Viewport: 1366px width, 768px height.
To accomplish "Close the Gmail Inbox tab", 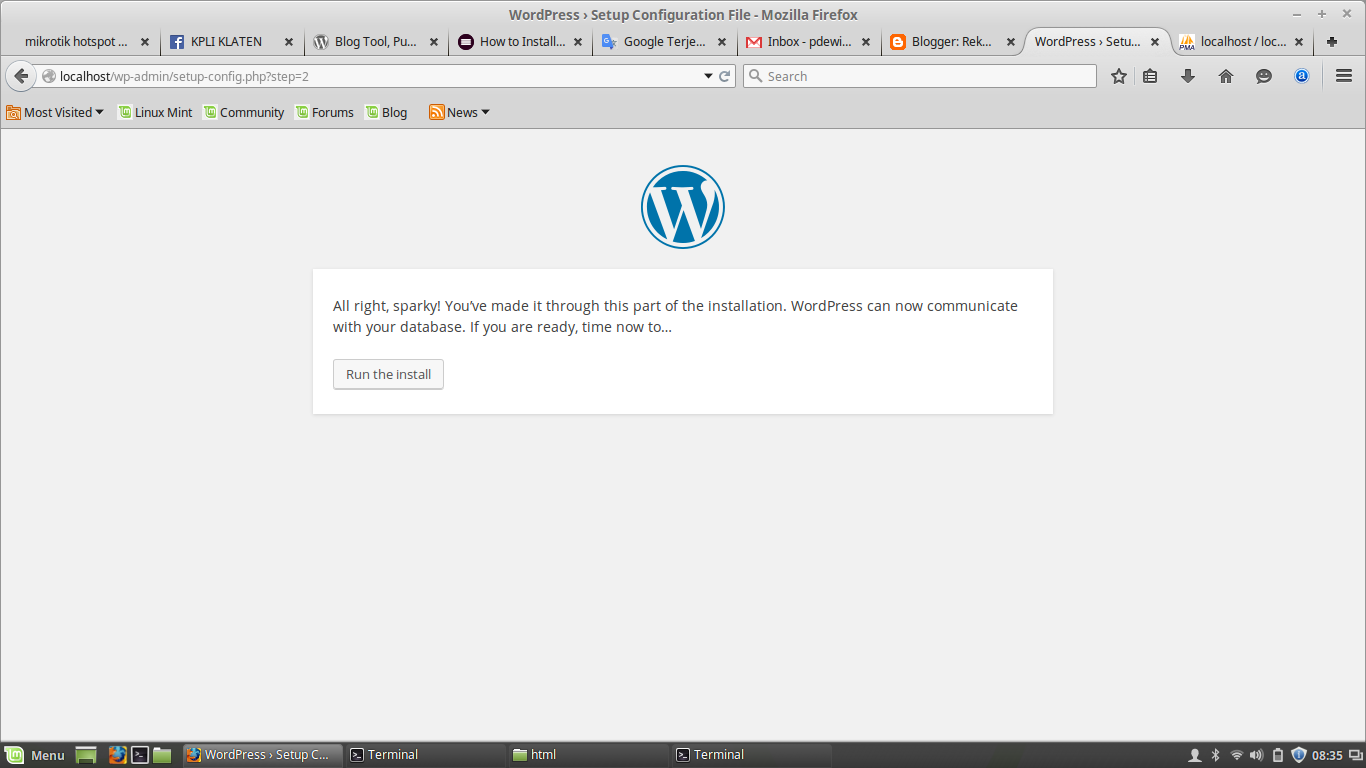I will point(866,42).
